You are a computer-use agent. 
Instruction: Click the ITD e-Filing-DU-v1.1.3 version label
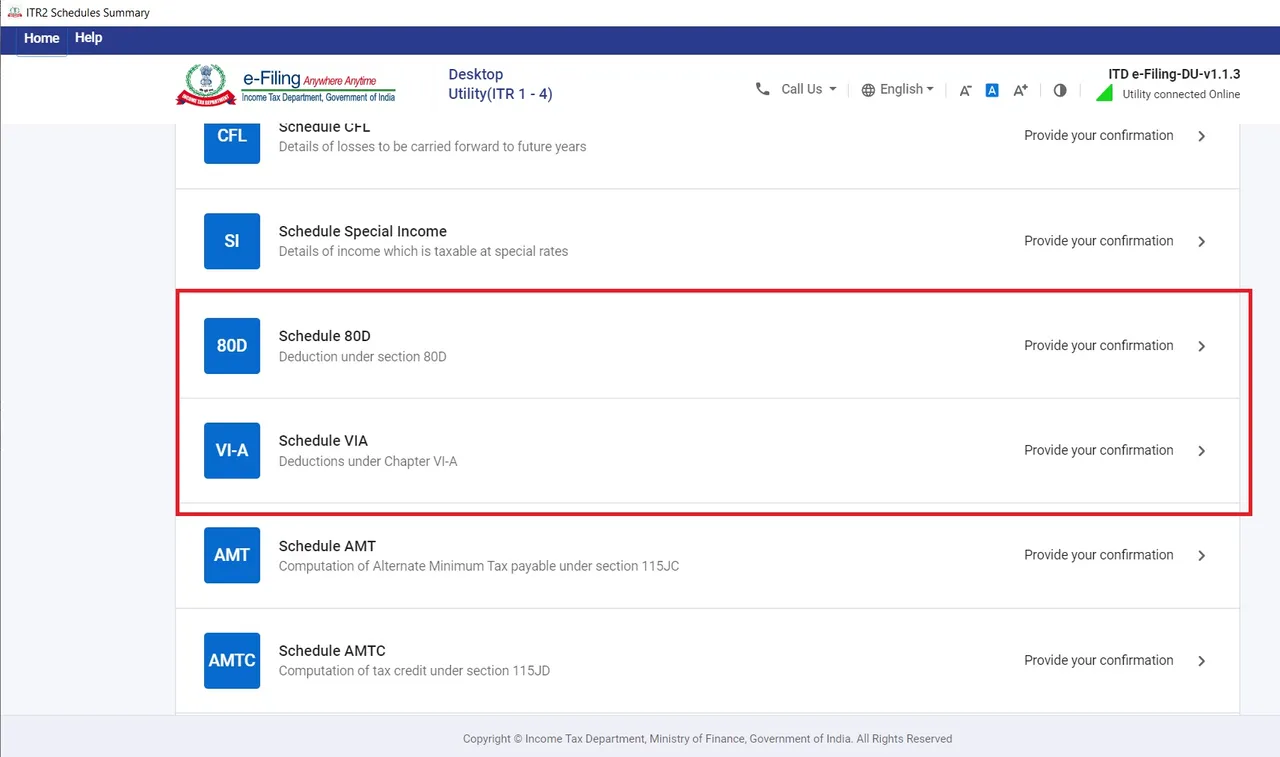(1174, 74)
